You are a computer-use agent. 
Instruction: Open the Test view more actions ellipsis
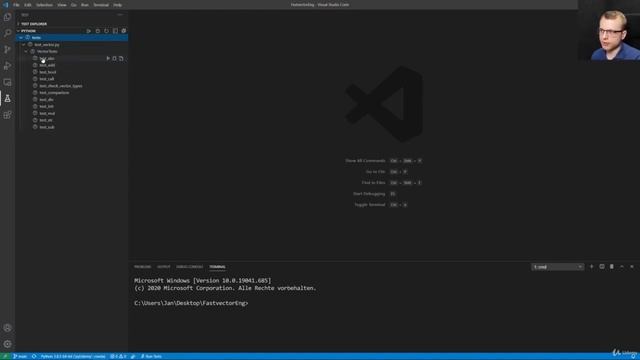[120, 15]
